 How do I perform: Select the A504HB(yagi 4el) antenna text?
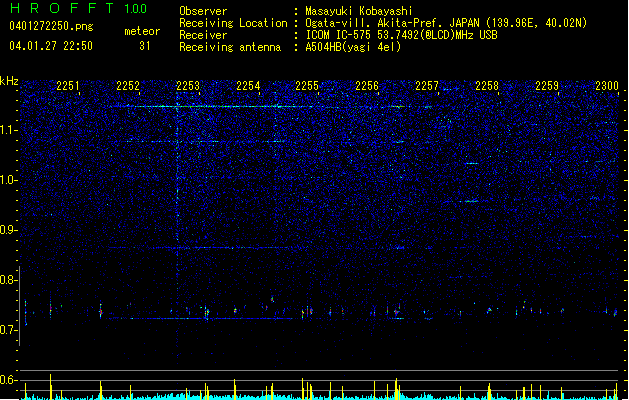(353, 47)
